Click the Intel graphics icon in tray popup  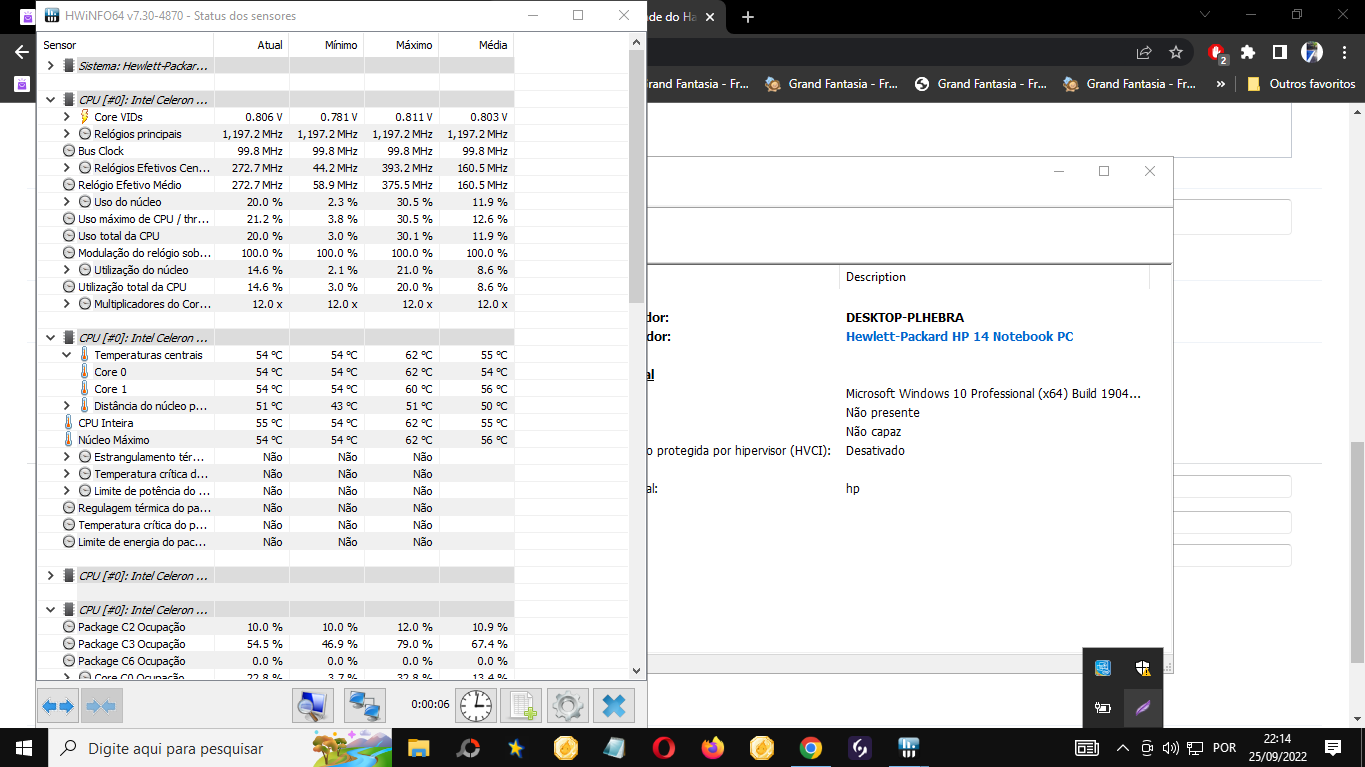tap(1103, 668)
